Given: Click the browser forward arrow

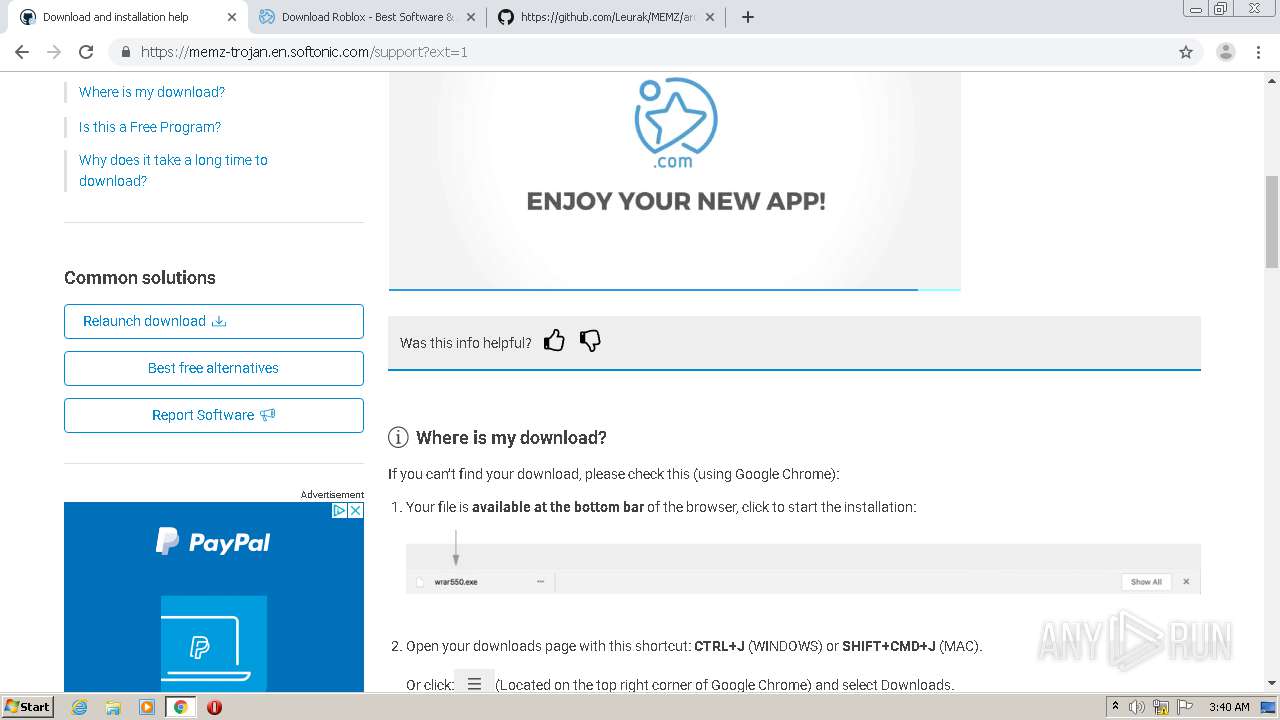Looking at the screenshot, I should point(54,52).
